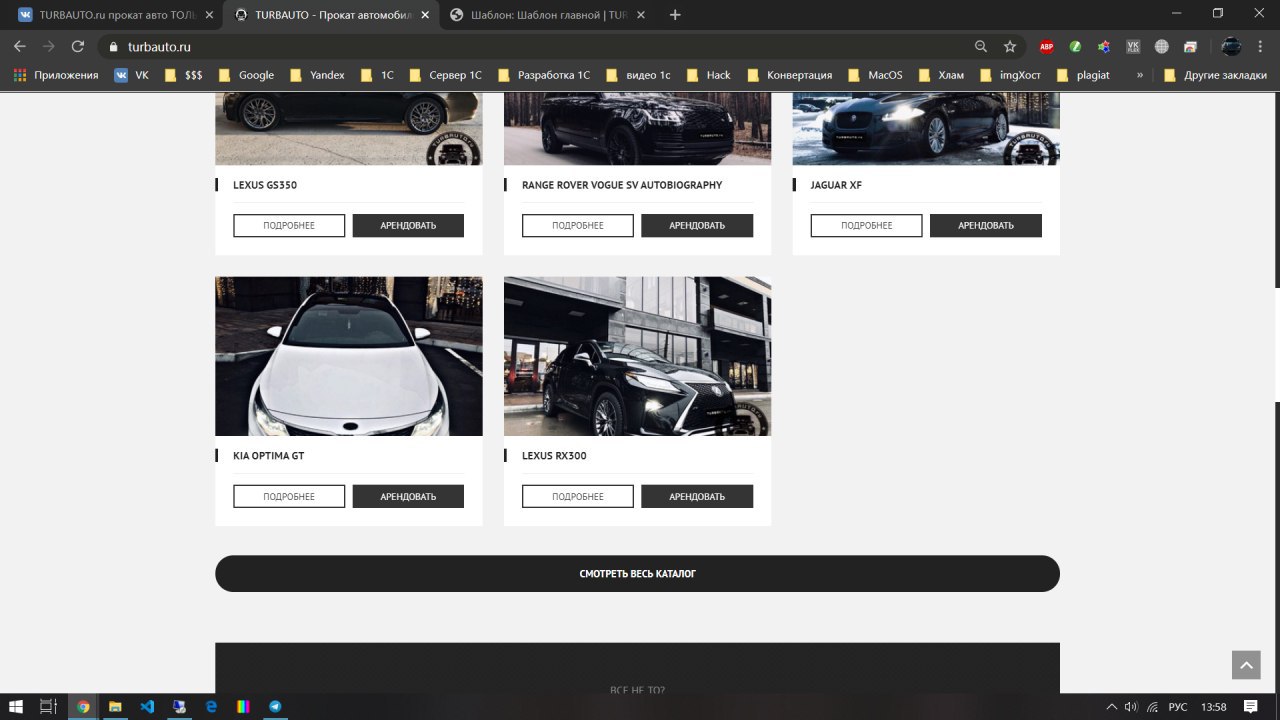Close the TURBAUTO.ru прокат авто tab
This screenshot has width=1280, height=720.
(x=208, y=15)
